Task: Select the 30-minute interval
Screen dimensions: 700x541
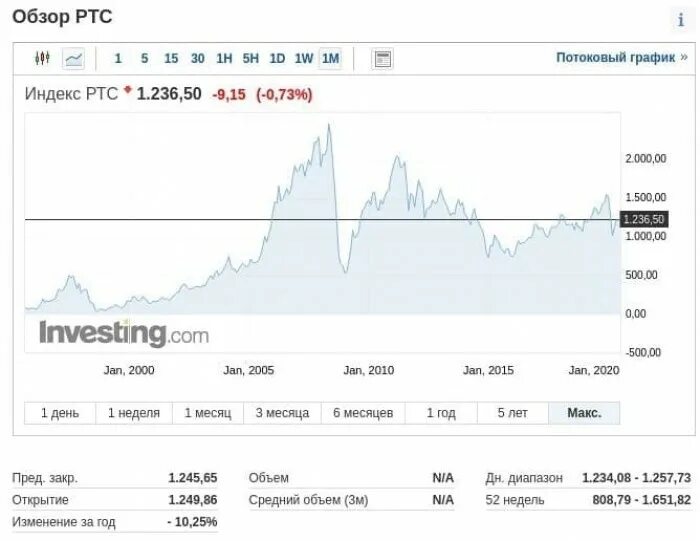Action: (198, 58)
